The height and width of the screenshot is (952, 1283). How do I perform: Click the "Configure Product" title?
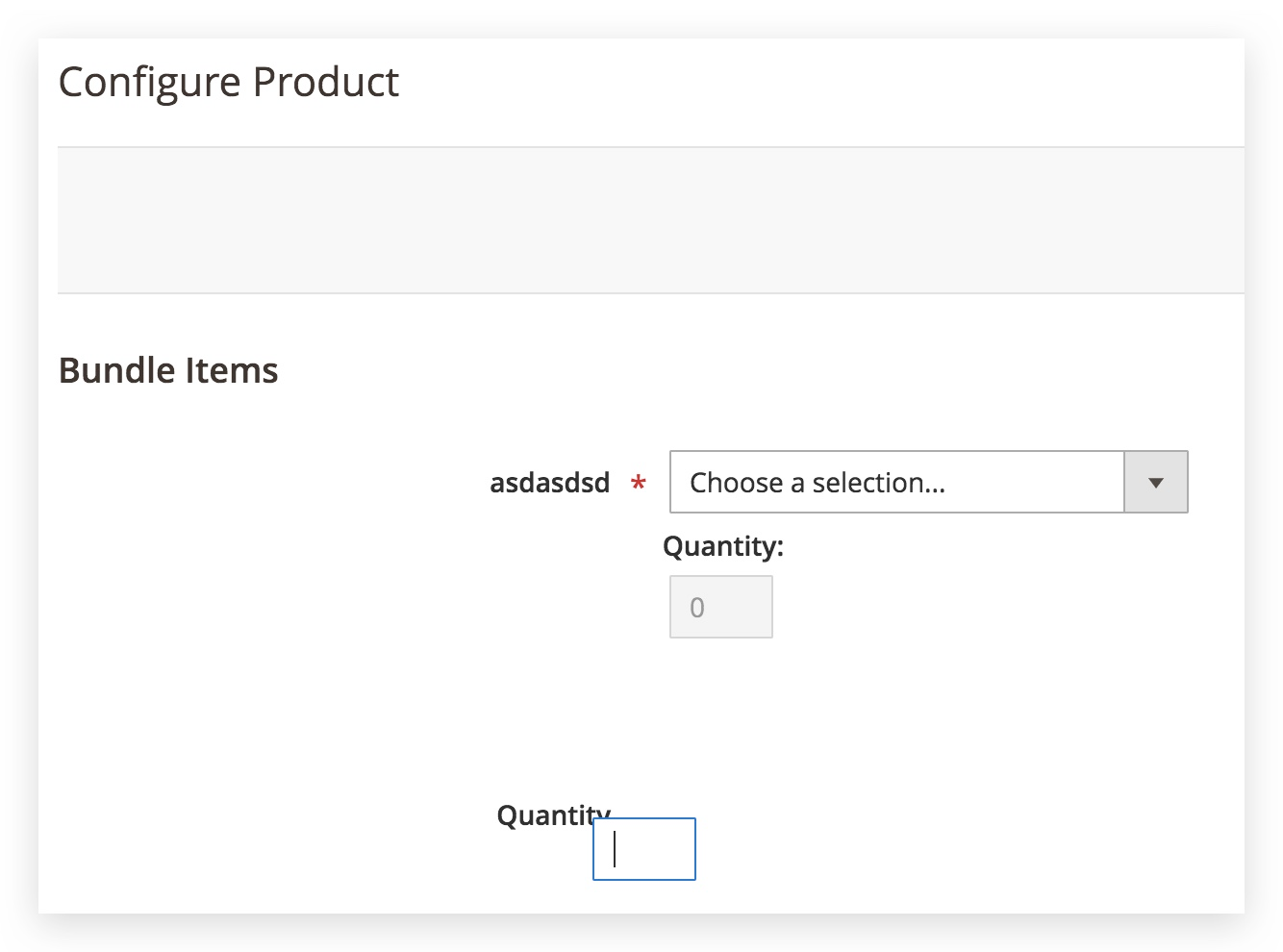click(x=228, y=82)
